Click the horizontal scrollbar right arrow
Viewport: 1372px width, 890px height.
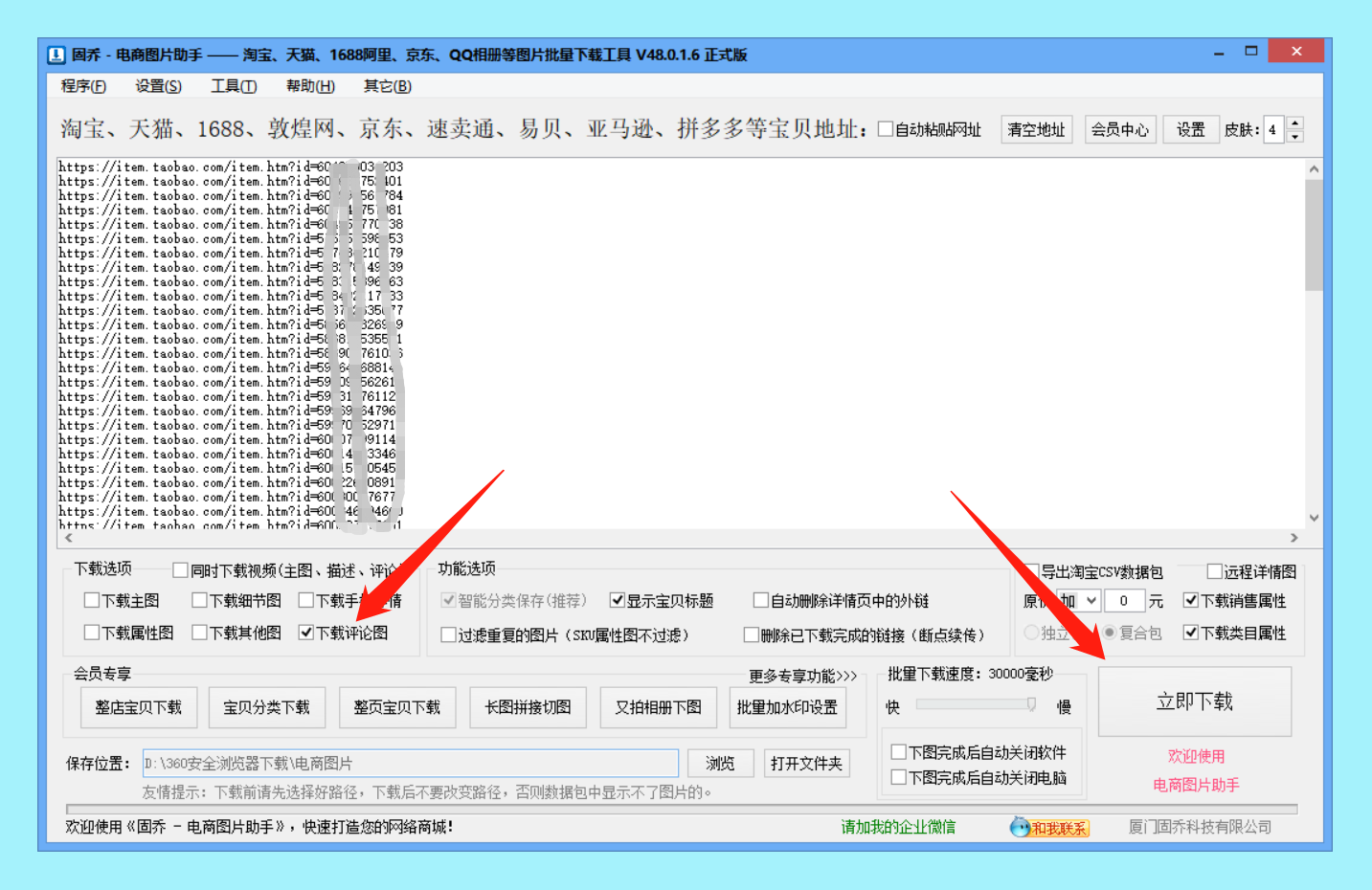click(1294, 538)
